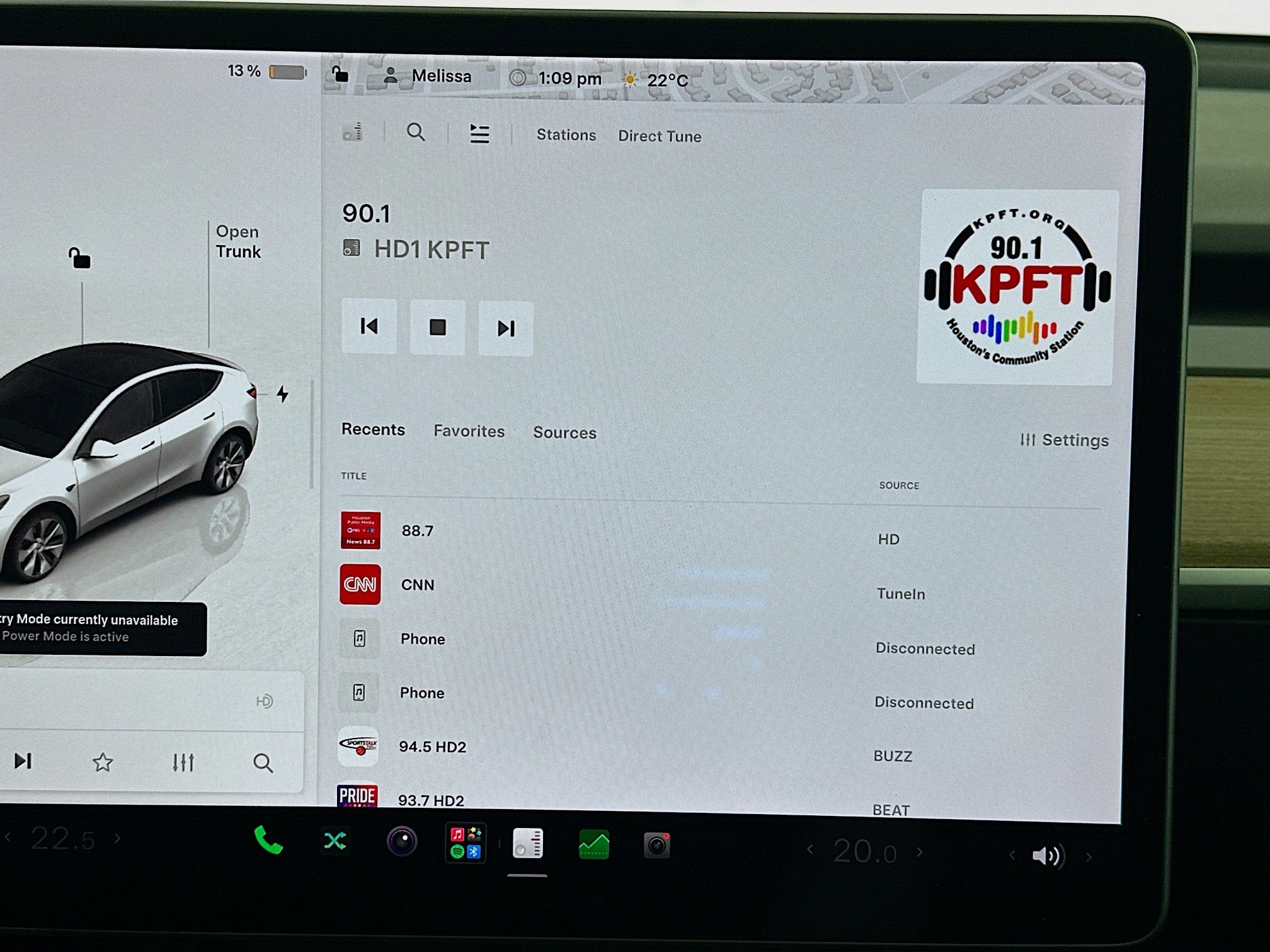Viewport: 1270px width, 952px height.
Task: Open the green shuffle-arrows app in dock
Action: click(x=335, y=841)
